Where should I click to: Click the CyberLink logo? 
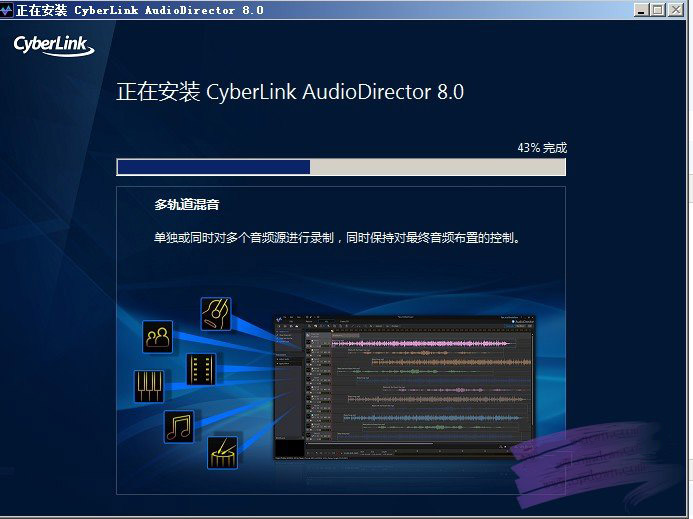(53, 46)
